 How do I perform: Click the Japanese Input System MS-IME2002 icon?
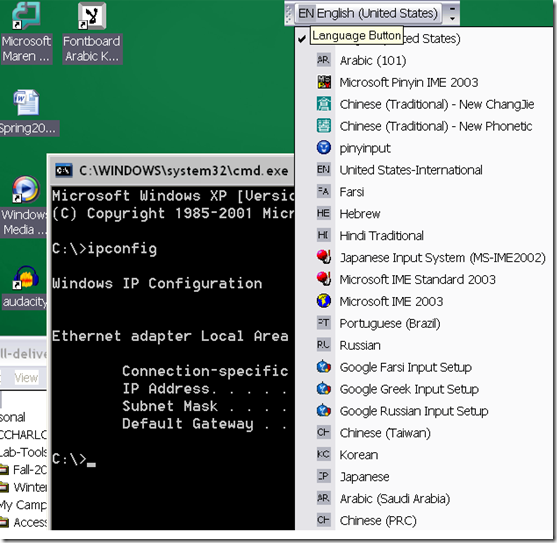click(x=324, y=257)
